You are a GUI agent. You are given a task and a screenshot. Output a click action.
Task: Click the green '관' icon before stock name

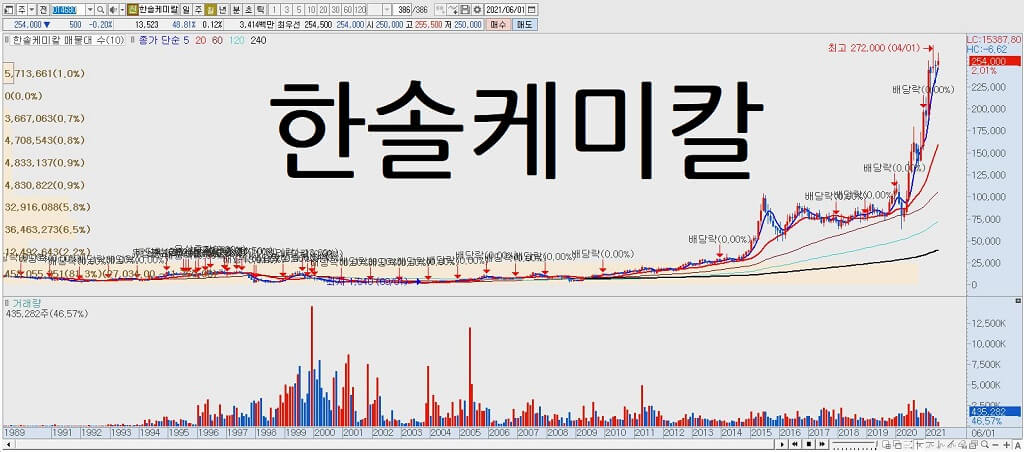132,10
